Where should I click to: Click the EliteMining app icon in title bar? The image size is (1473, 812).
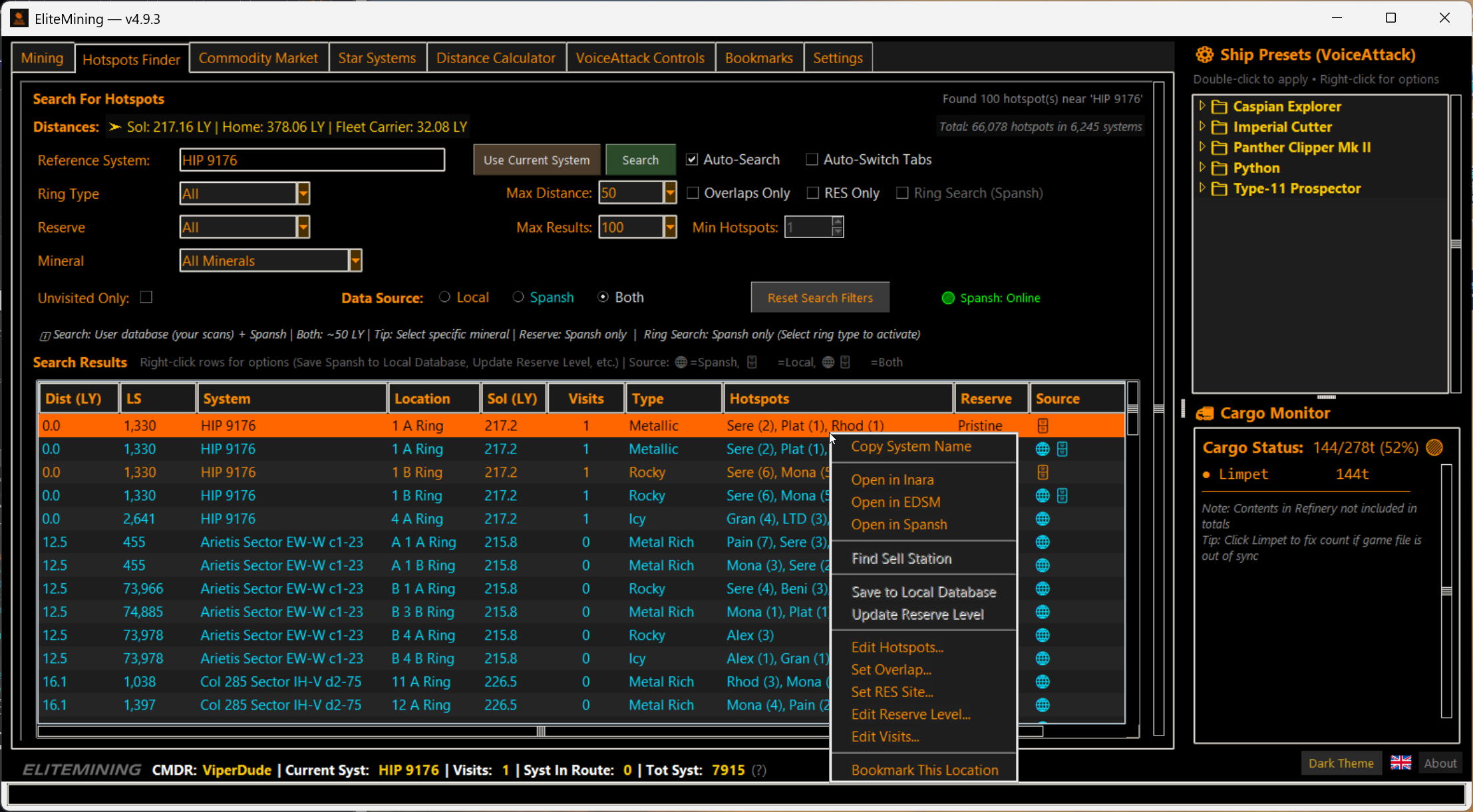click(19, 18)
